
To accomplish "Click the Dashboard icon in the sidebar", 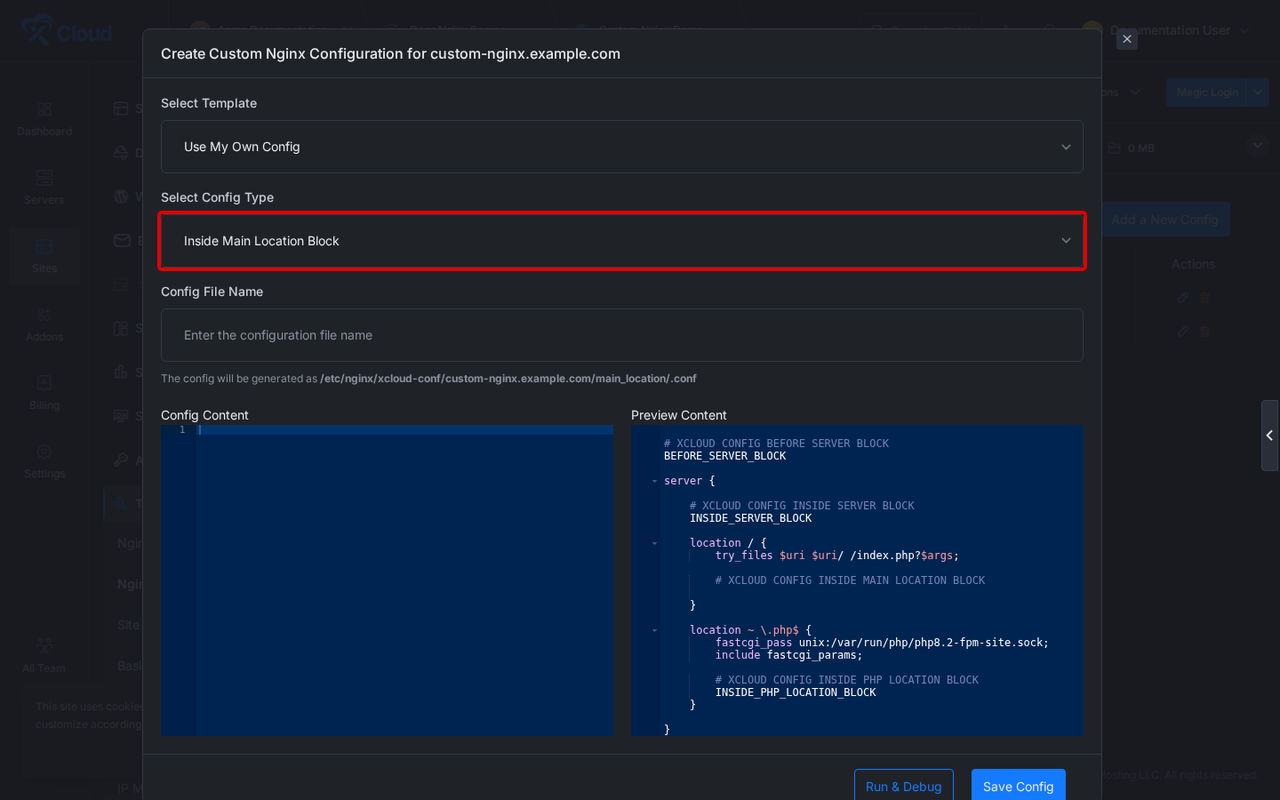I will coord(44,108).
